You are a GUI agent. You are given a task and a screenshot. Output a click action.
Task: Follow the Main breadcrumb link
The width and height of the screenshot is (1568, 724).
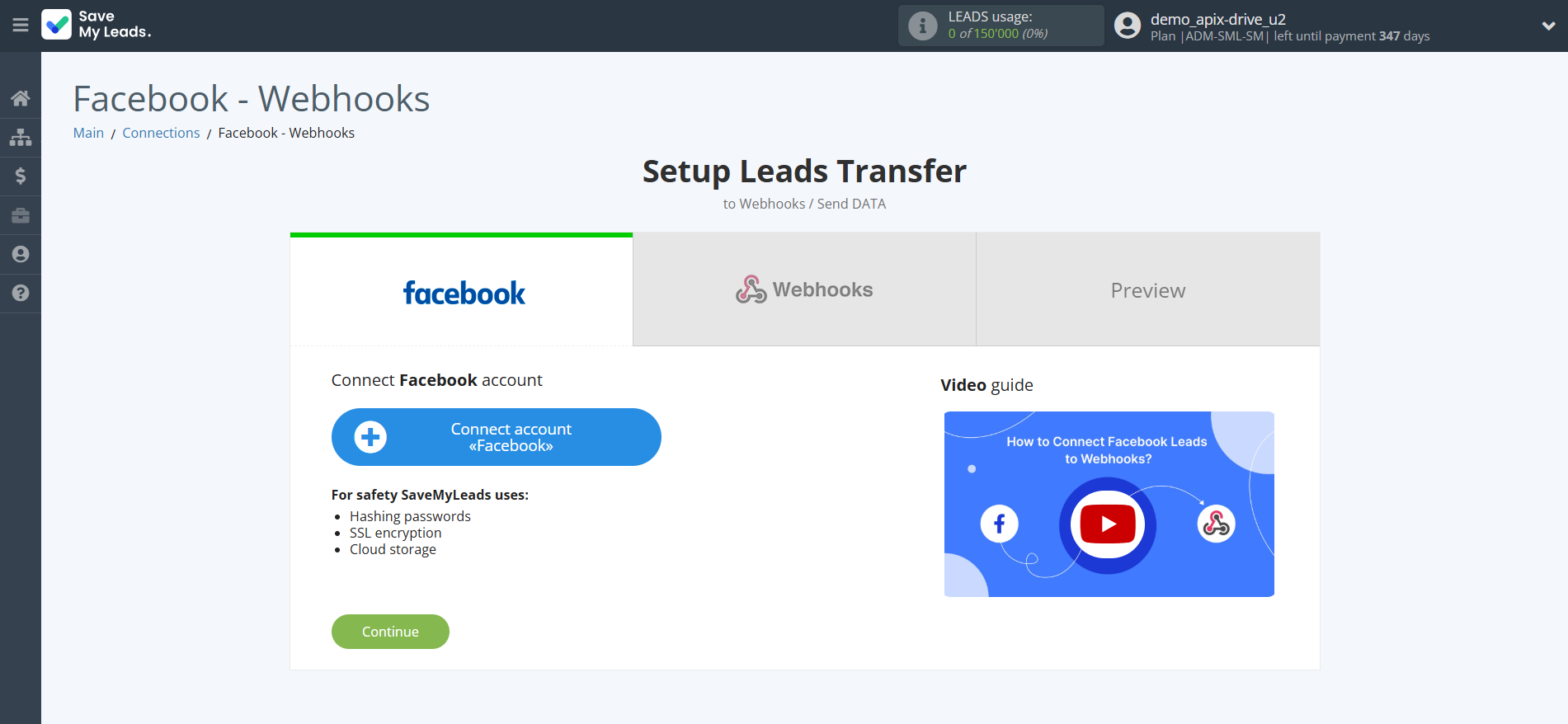point(88,133)
